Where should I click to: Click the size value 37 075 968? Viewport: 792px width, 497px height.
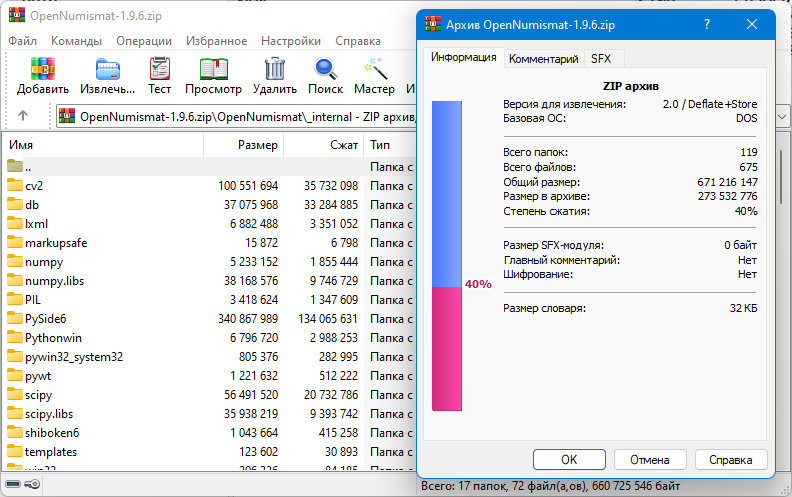coord(251,205)
